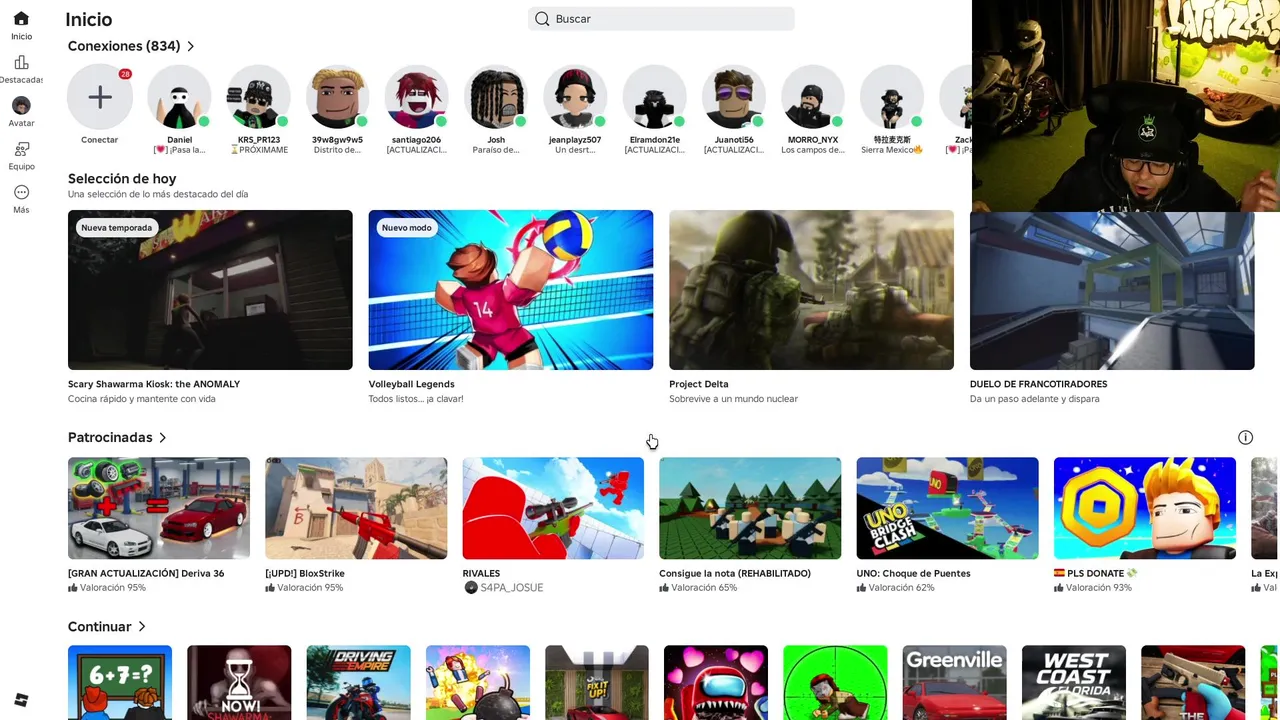Click Valoración 95% under Deriva 36
1280x720 pixels.
click(x=106, y=588)
